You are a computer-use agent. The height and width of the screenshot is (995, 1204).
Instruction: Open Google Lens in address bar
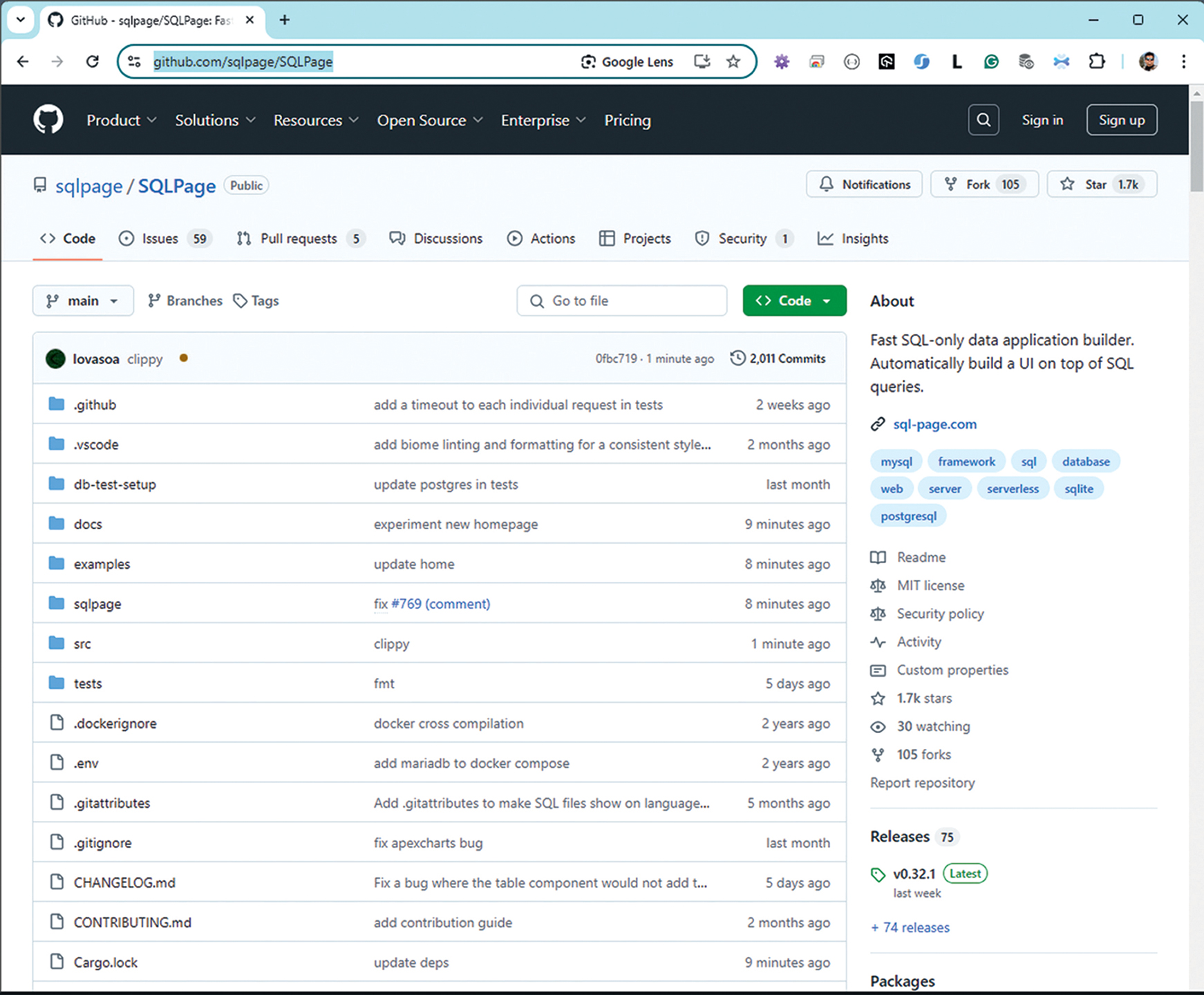tap(628, 61)
